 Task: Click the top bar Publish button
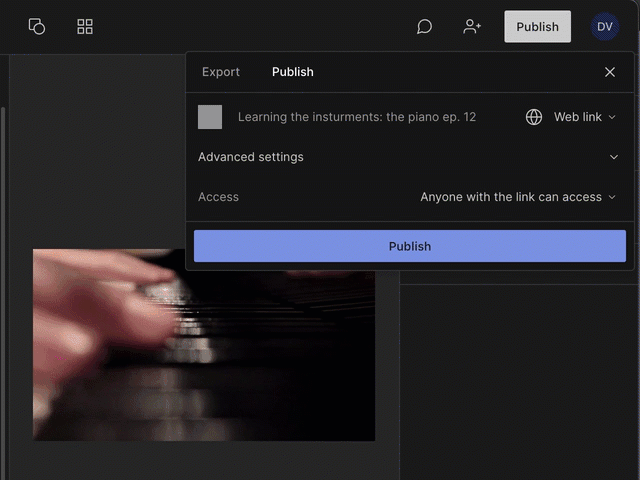(x=537, y=27)
